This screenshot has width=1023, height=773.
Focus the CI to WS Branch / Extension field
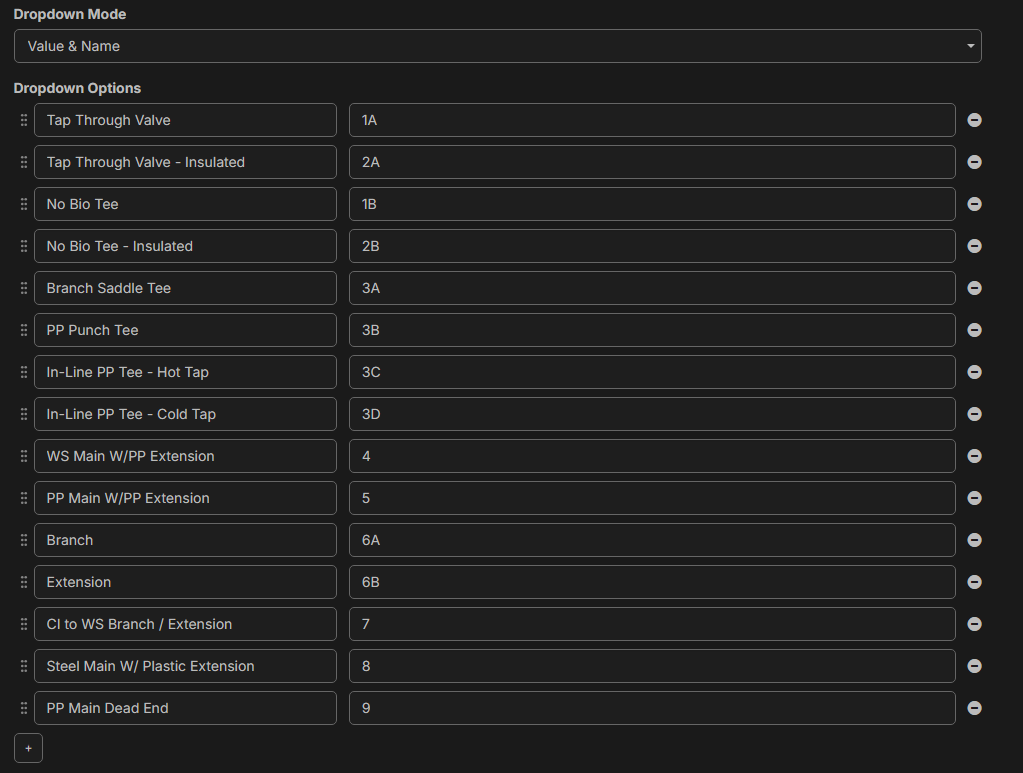click(185, 624)
